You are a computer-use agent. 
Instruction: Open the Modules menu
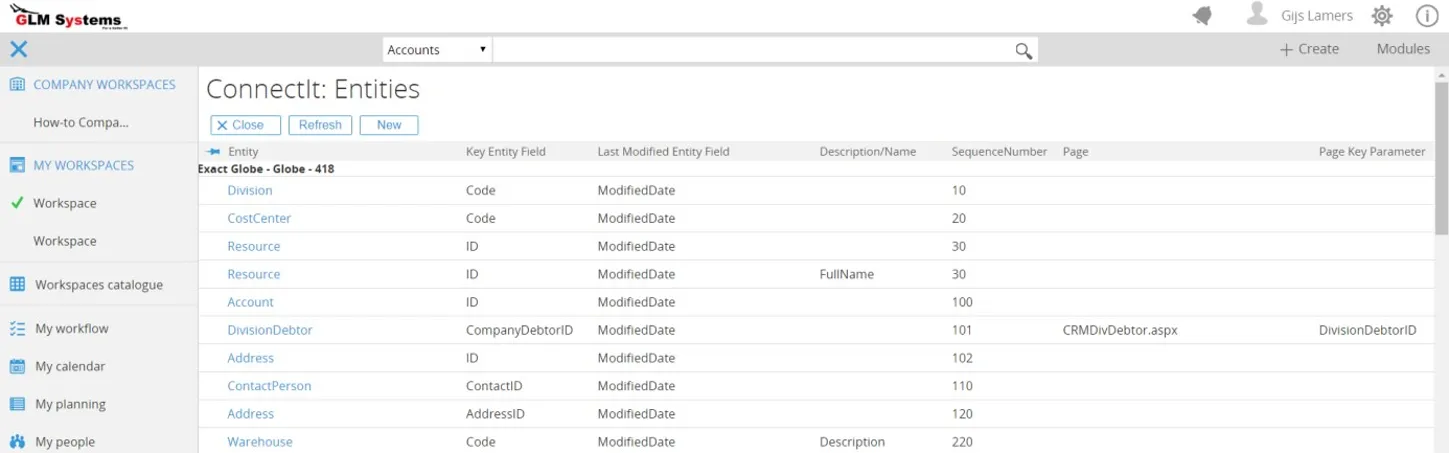[x=1402, y=49]
